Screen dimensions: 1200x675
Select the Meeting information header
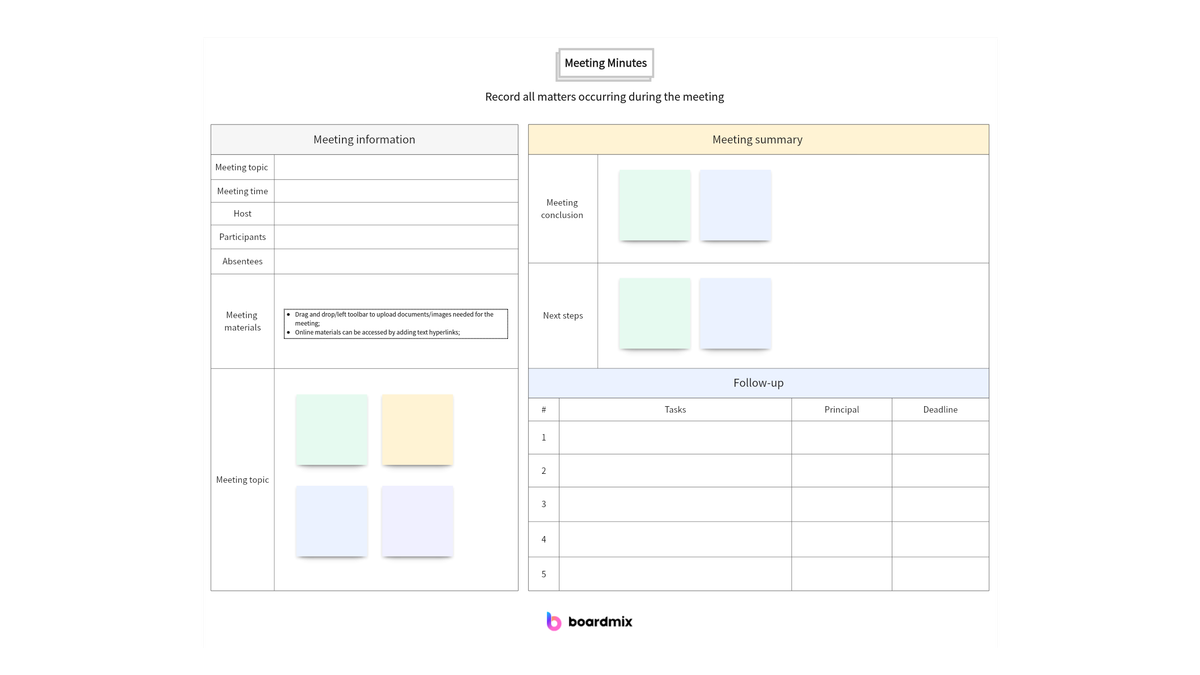pyautogui.click(x=364, y=139)
